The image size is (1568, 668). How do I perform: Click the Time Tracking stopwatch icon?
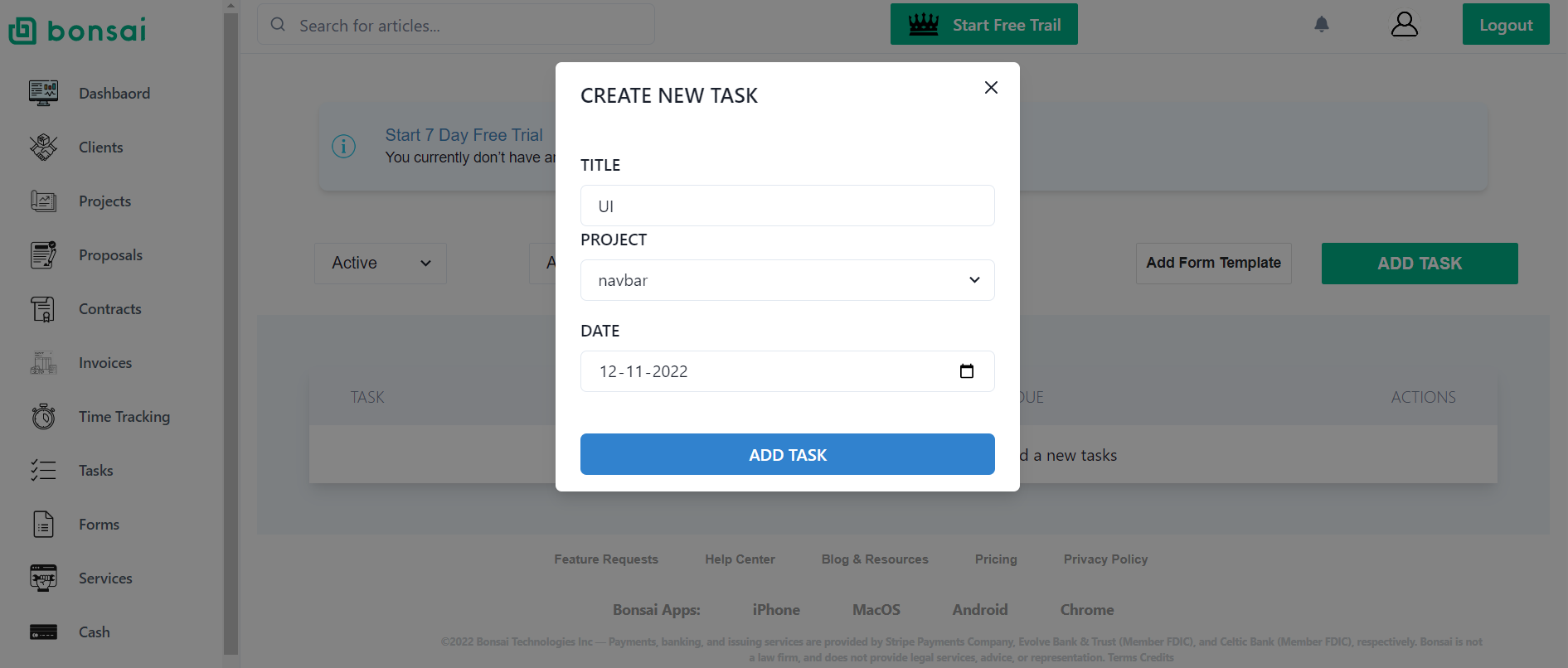[x=43, y=416]
